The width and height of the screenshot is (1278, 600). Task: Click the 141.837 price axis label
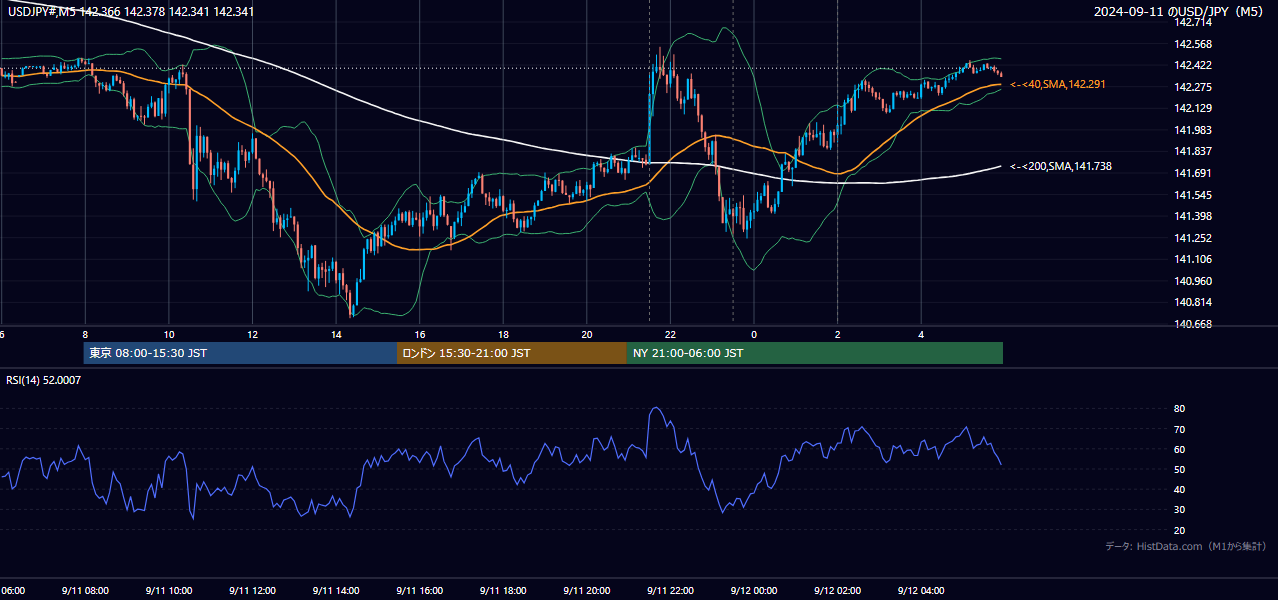click(x=1193, y=151)
